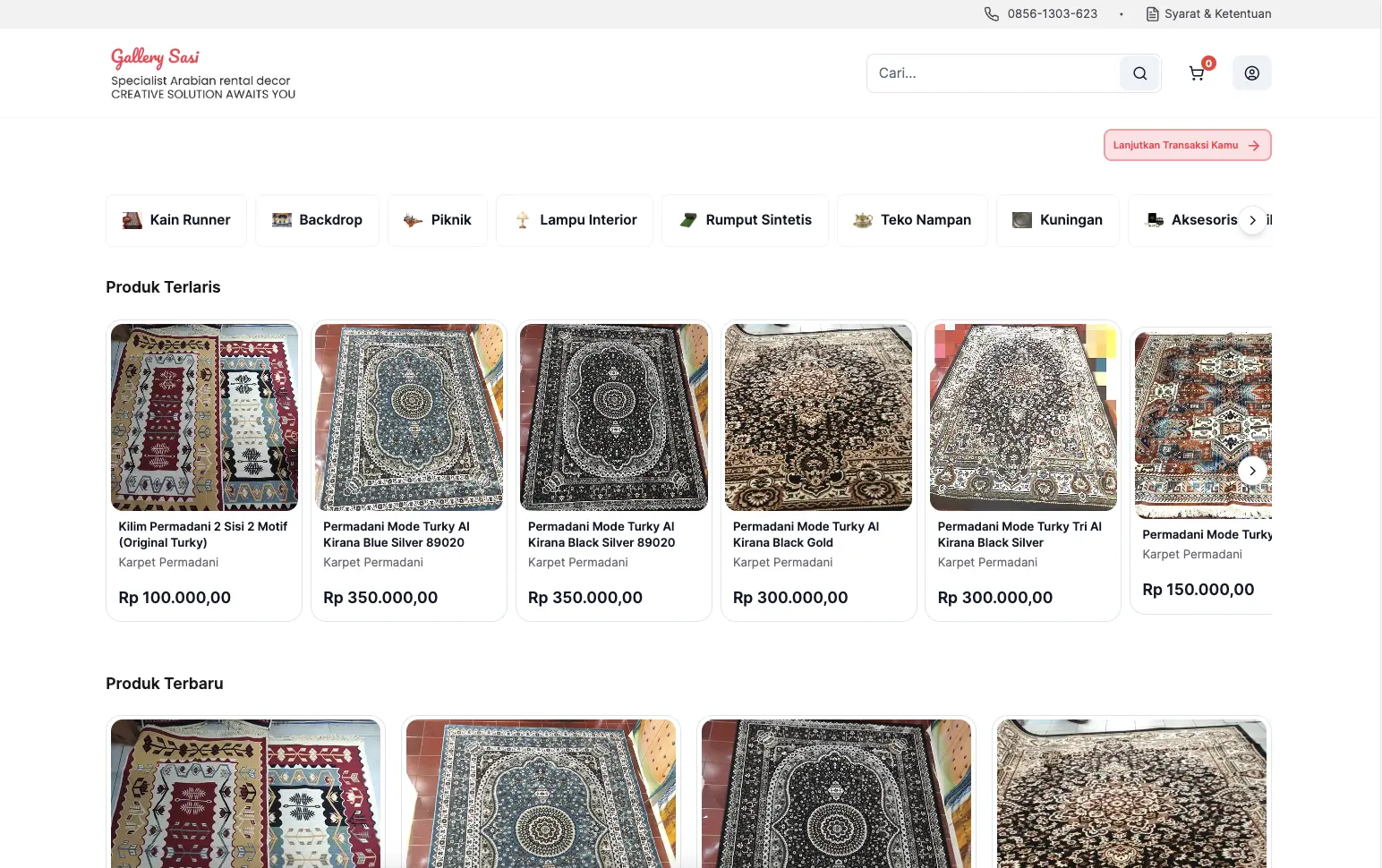Click the Gallery Sasi logo
The width and height of the screenshot is (1382, 868).
tap(155, 57)
